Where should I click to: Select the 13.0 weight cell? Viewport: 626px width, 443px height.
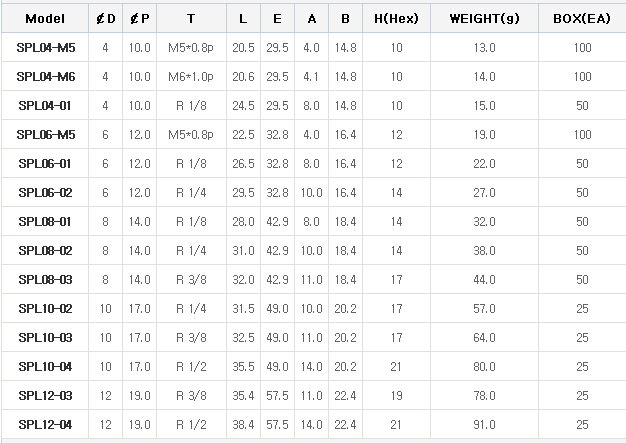click(x=484, y=47)
